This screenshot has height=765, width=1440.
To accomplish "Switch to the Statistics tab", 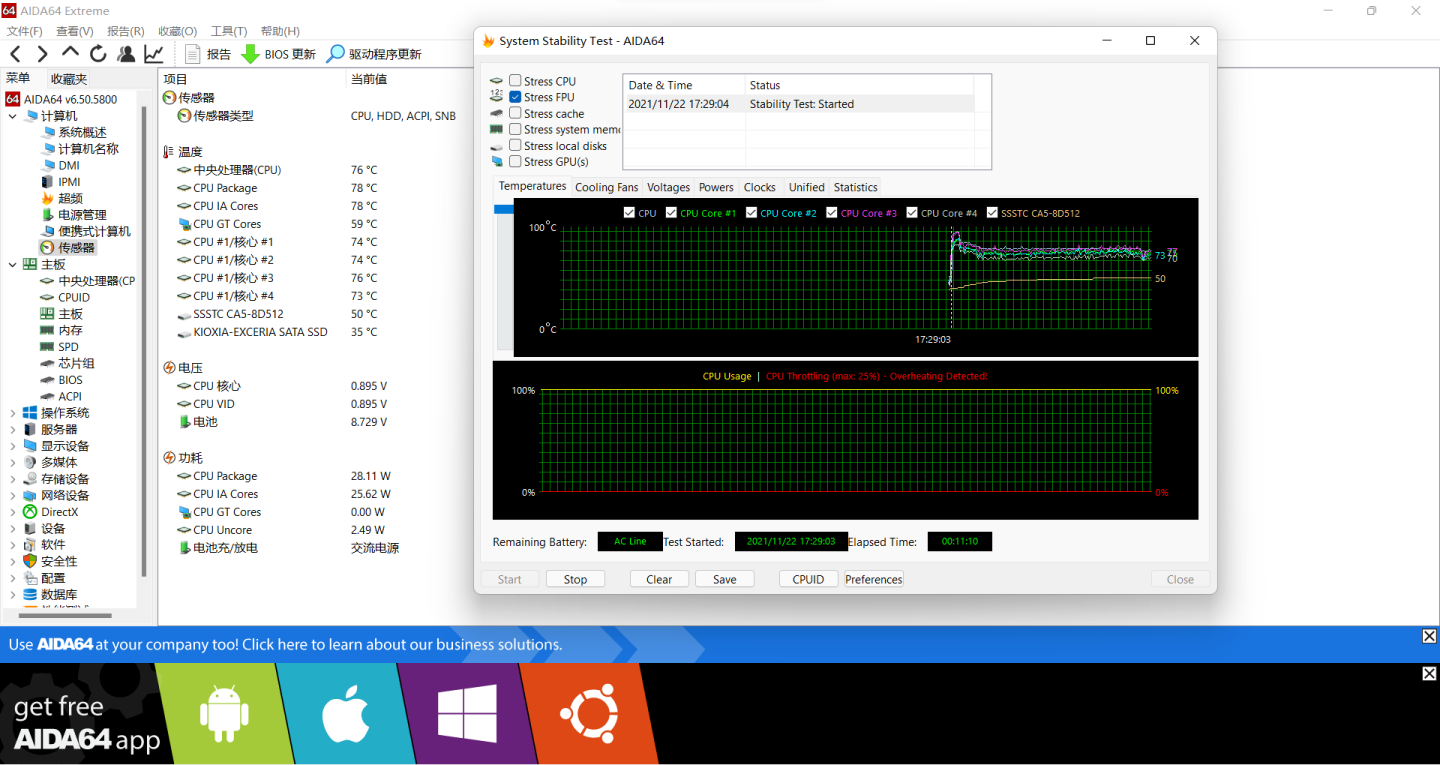I will [855, 187].
